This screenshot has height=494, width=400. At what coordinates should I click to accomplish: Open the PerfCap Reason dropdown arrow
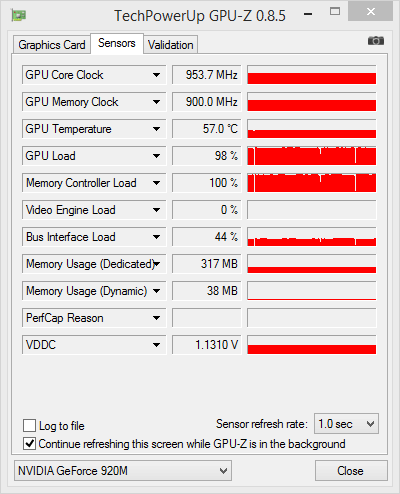(x=156, y=318)
